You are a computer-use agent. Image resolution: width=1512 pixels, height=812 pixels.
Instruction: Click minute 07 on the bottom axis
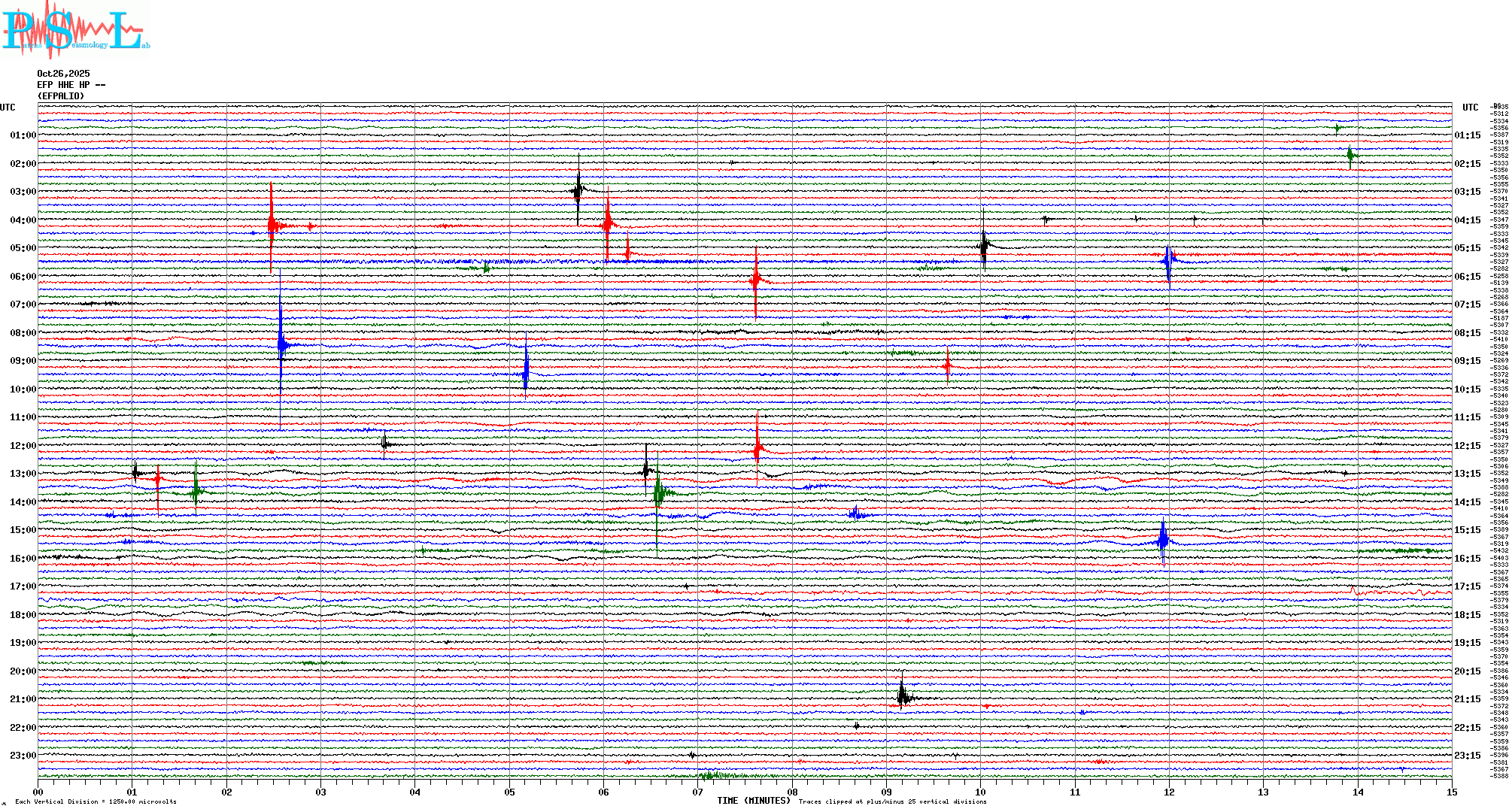tap(697, 792)
